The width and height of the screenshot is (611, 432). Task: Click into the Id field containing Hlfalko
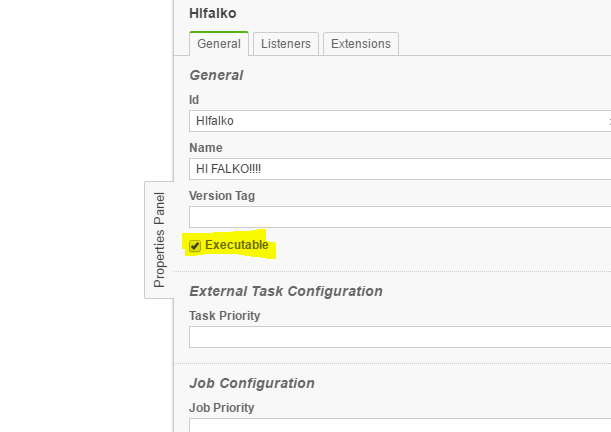click(400, 121)
